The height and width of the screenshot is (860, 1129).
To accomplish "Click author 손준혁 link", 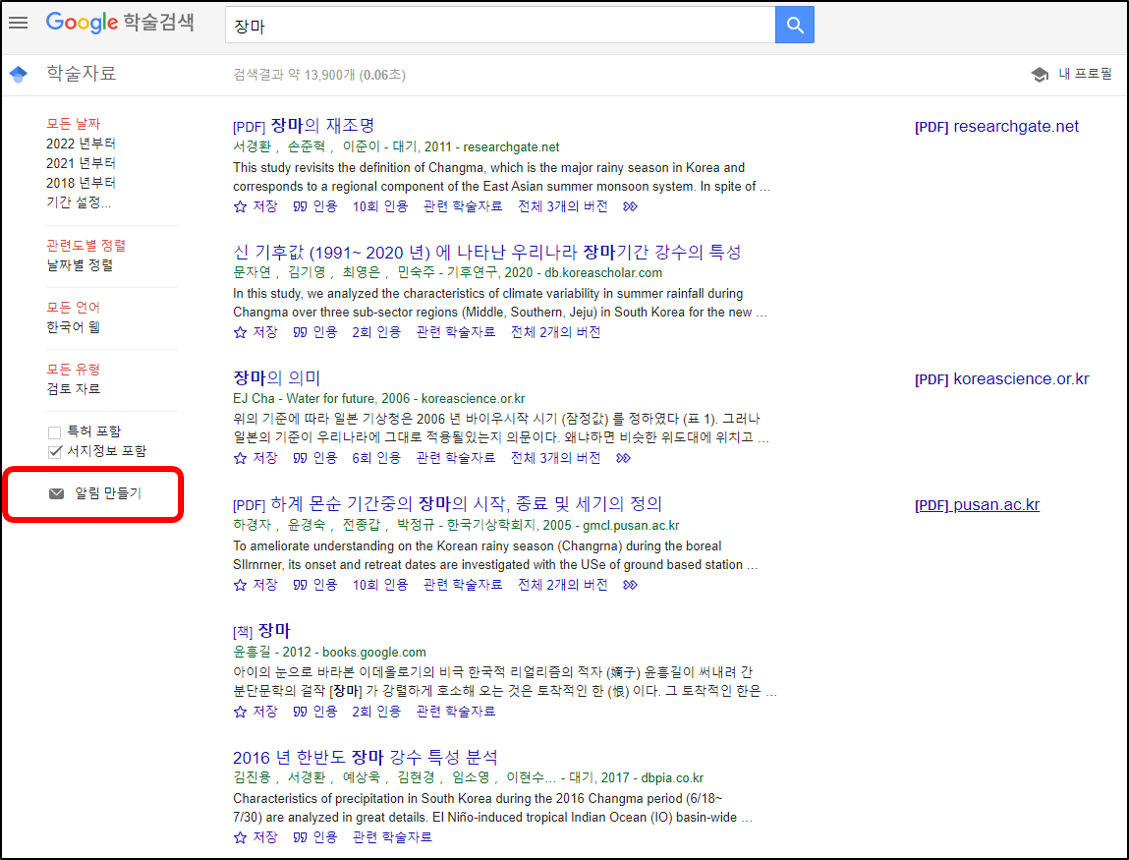I will point(306,147).
